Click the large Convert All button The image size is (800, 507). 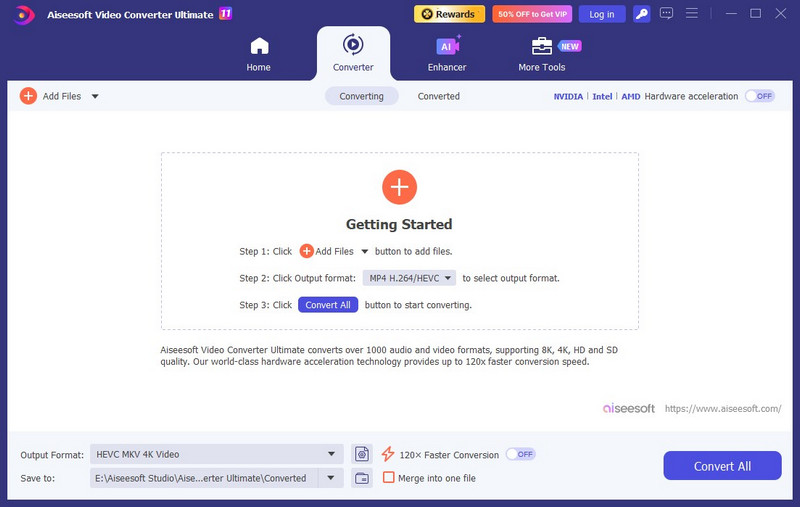coord(722,466)
